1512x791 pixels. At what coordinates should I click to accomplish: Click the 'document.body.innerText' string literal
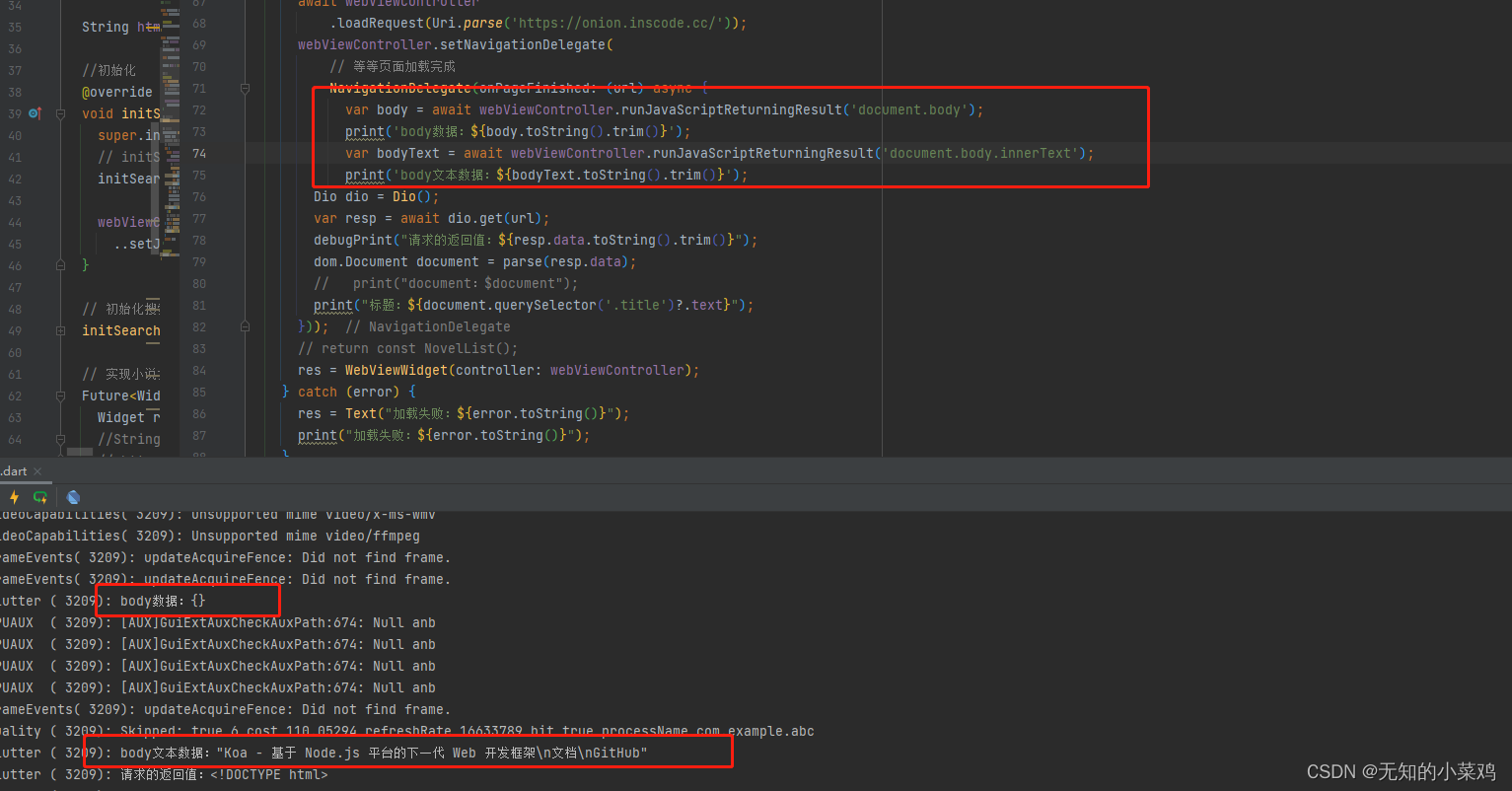982,153
